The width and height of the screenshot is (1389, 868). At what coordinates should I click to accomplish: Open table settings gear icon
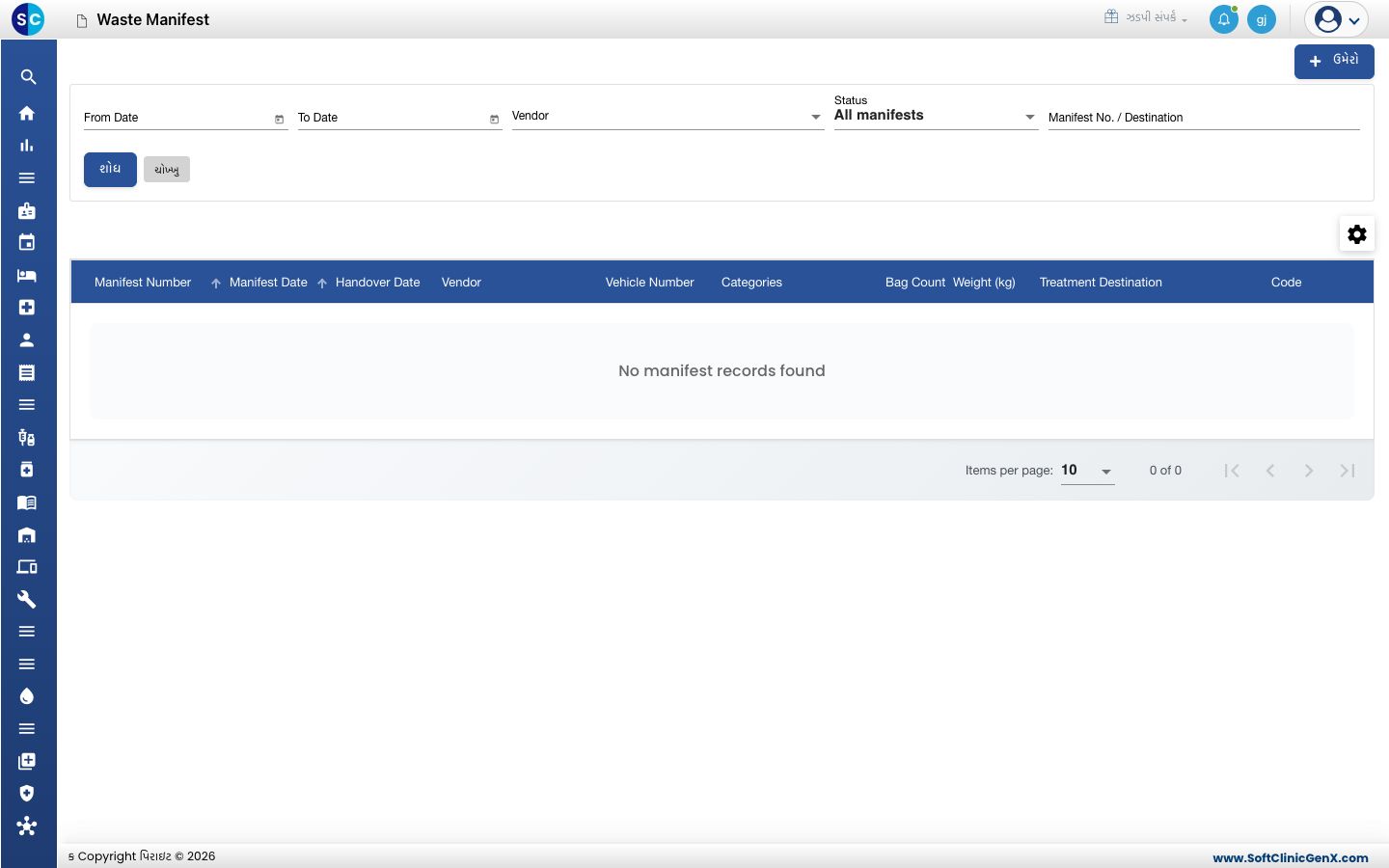[x=1357, y=234]
